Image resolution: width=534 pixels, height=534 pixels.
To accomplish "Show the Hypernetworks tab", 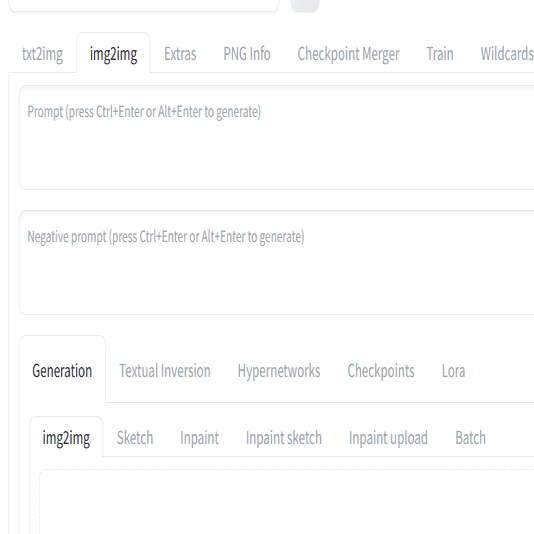I will tap(279, 371).
